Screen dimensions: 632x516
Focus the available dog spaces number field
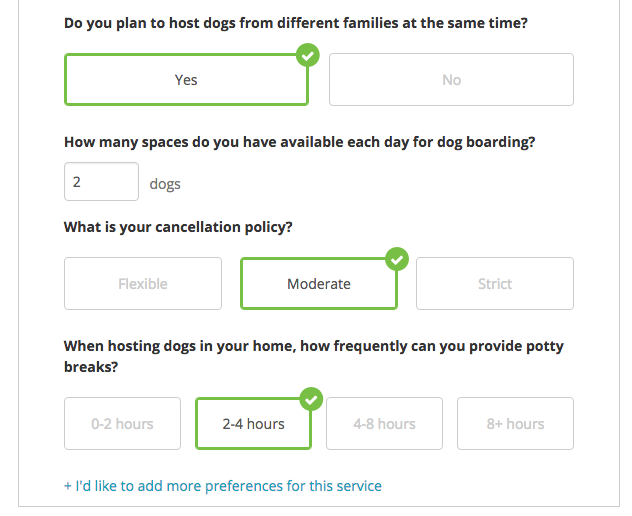tap(102, 182)
